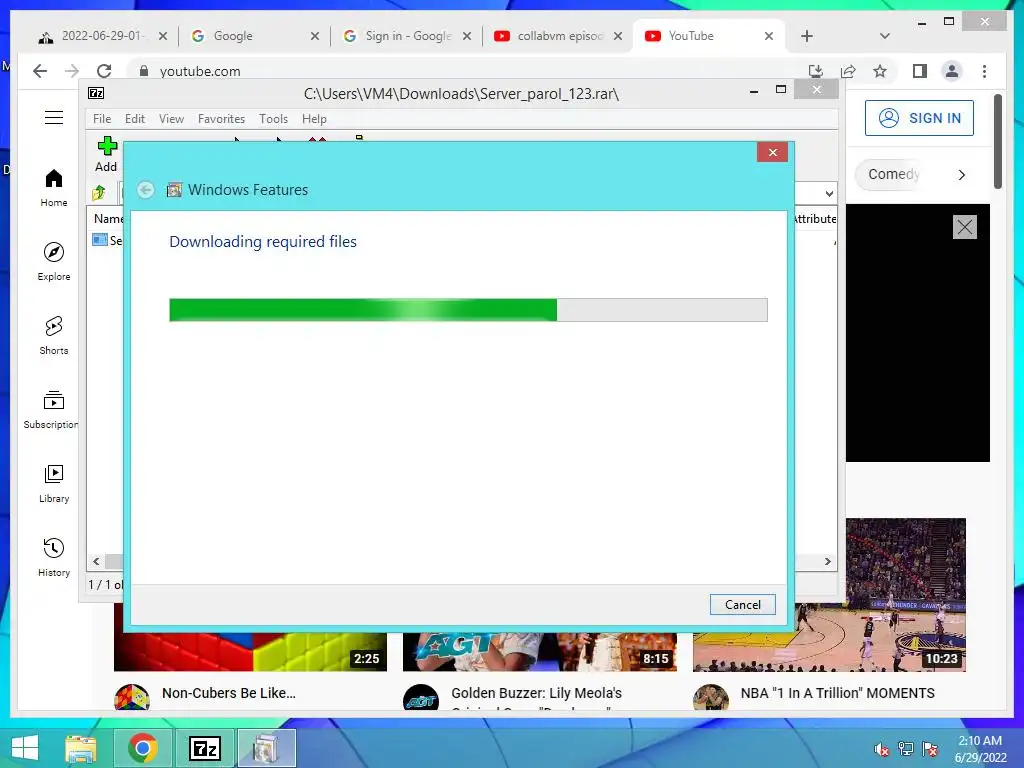Click the muted volume tray icon

[882, 749]
